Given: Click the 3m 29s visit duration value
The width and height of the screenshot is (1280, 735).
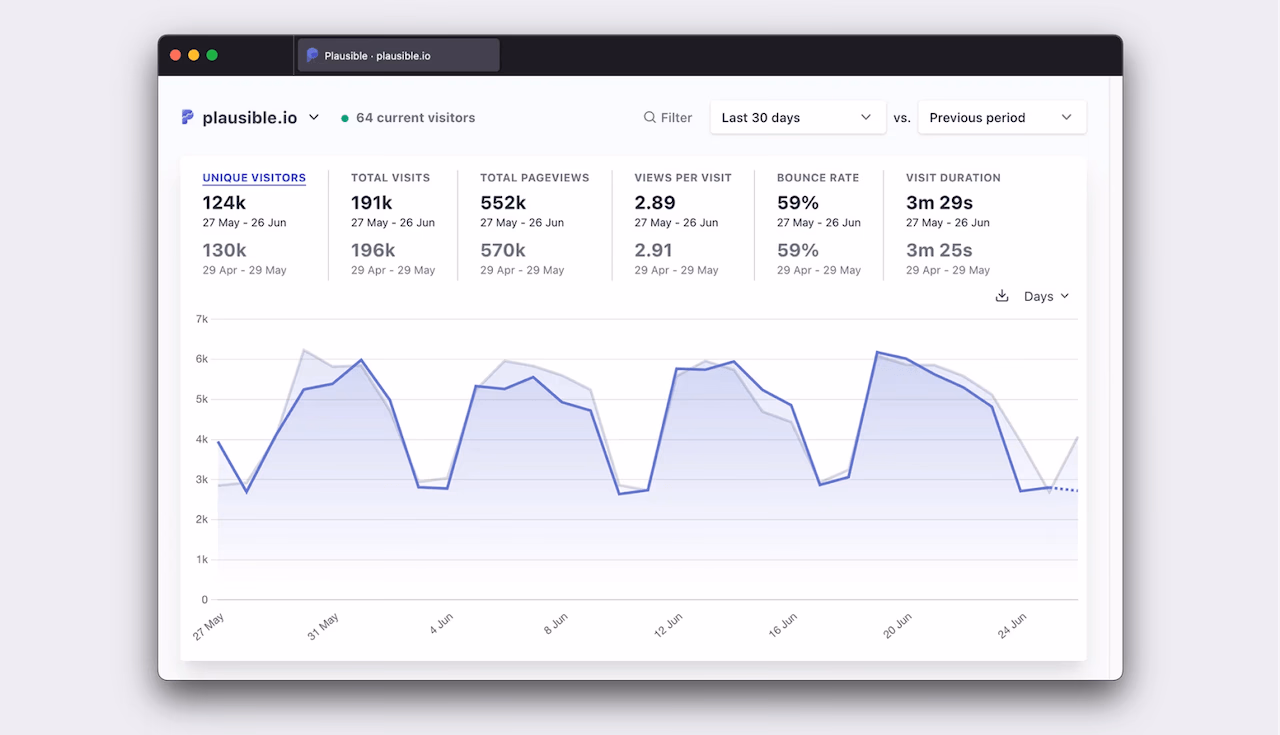Looking at the screenshot, I should point(939,203).
